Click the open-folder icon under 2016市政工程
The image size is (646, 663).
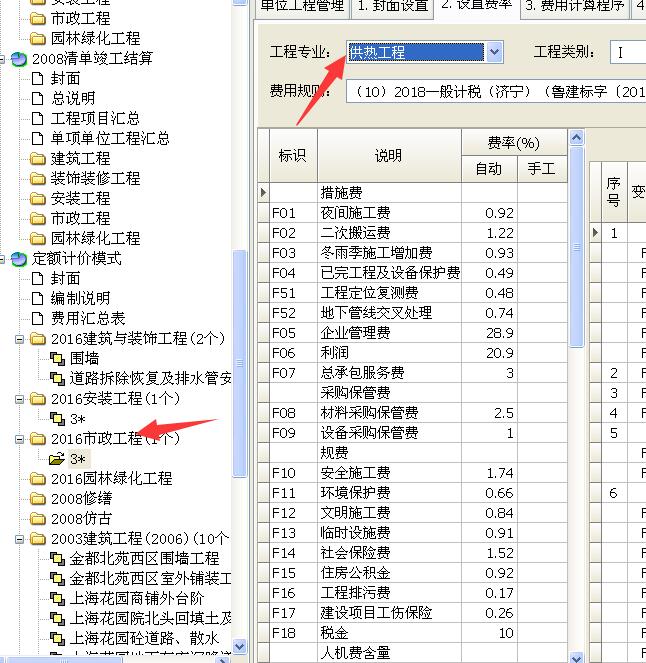57,459
